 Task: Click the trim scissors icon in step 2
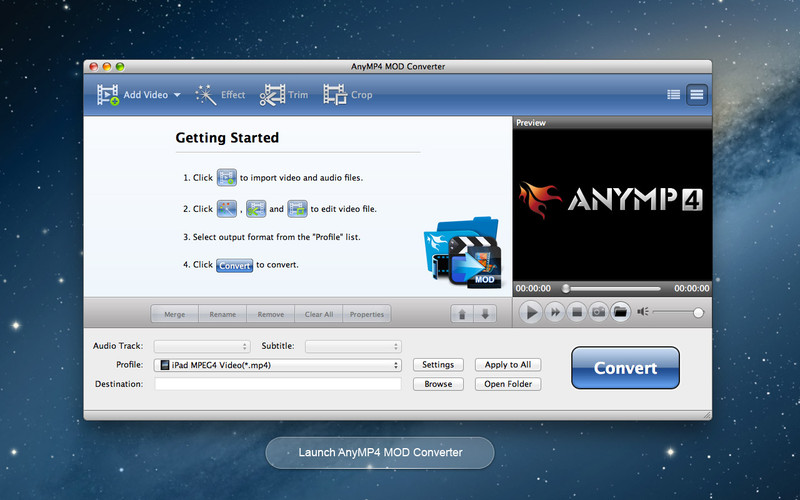(x=256, y=209)
